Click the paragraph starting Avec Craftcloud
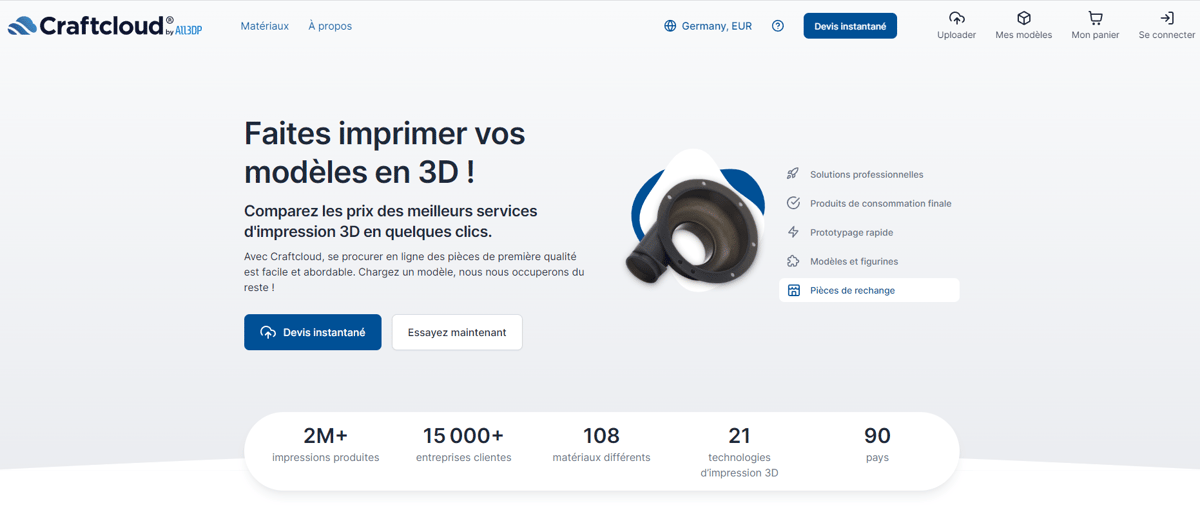This screenshot has width=1200, height=517. tap(414, 272)
